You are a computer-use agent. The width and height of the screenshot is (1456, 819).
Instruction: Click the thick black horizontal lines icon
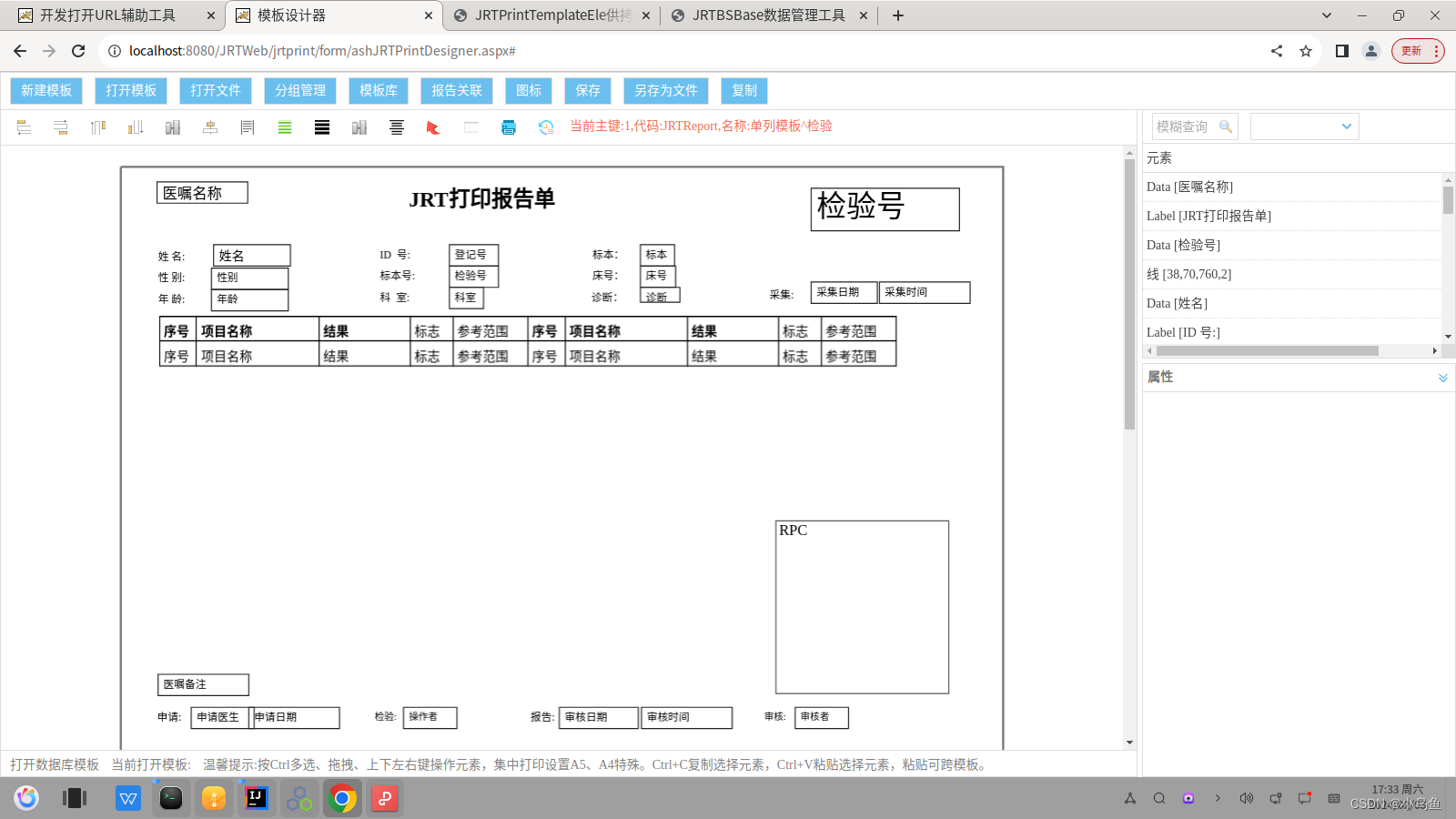click(322, 127)
